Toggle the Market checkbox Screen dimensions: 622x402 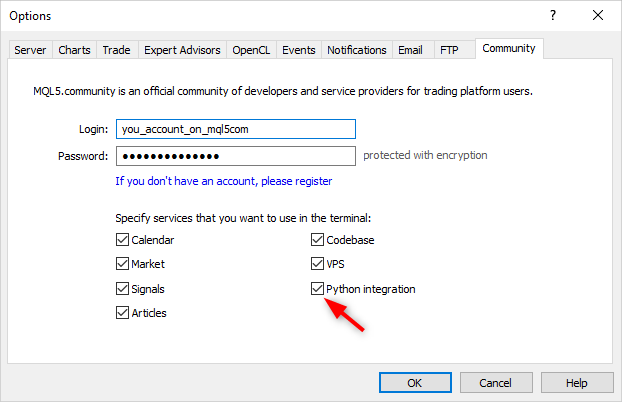click(x=123, y=265)
